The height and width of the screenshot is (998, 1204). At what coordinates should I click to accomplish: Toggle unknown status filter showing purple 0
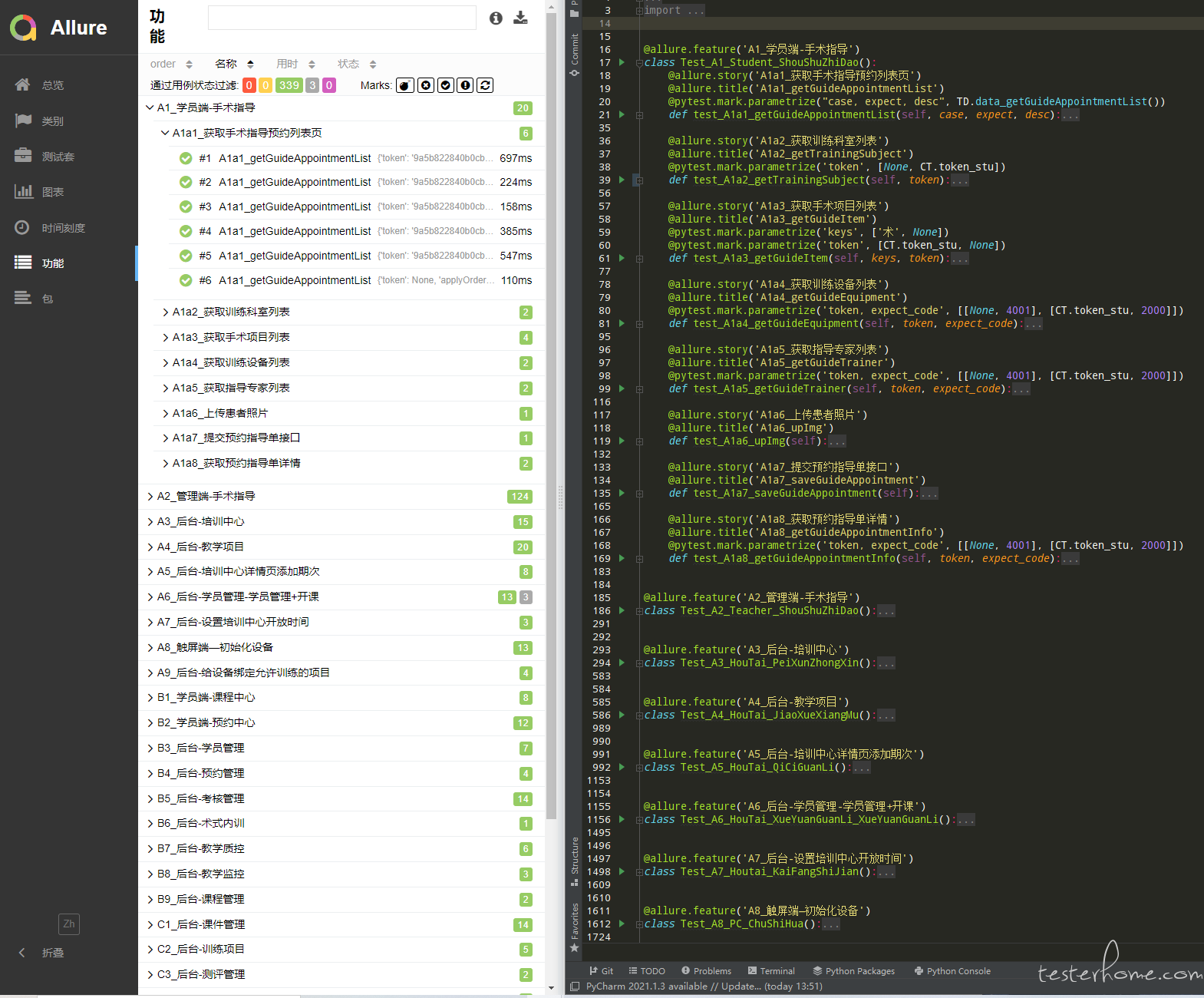click(329, 85)
